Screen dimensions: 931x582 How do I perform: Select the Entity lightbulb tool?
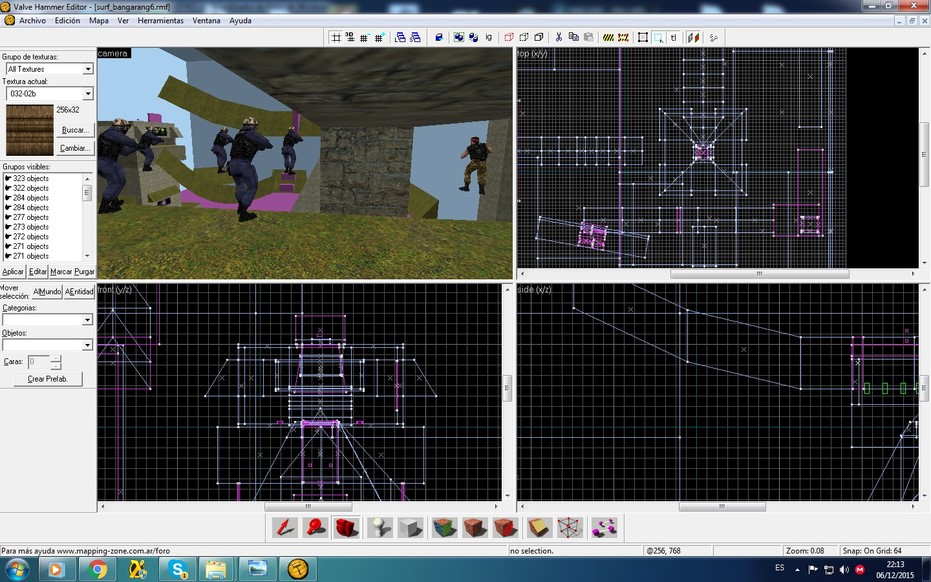point(379,527)
